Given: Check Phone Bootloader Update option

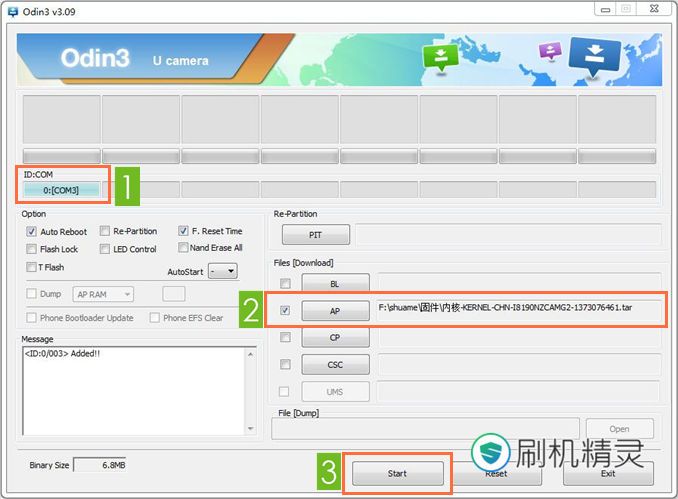Looking at the screenshot, I should point(31,318).
